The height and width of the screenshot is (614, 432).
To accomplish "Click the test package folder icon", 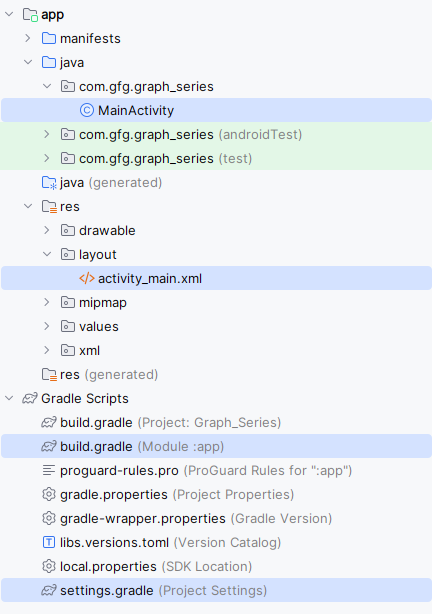I will [68, 158].
